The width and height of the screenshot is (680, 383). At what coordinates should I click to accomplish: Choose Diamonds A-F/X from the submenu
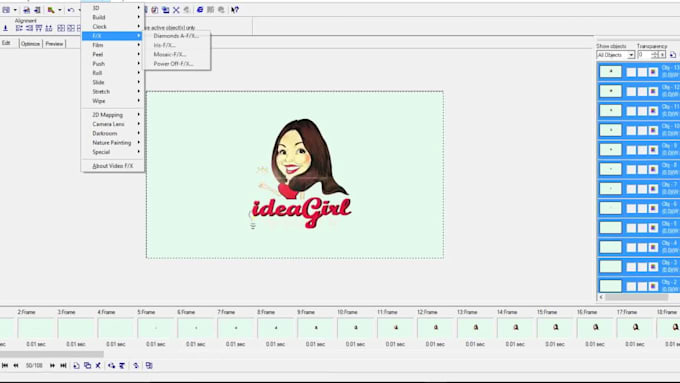(177, 36)
